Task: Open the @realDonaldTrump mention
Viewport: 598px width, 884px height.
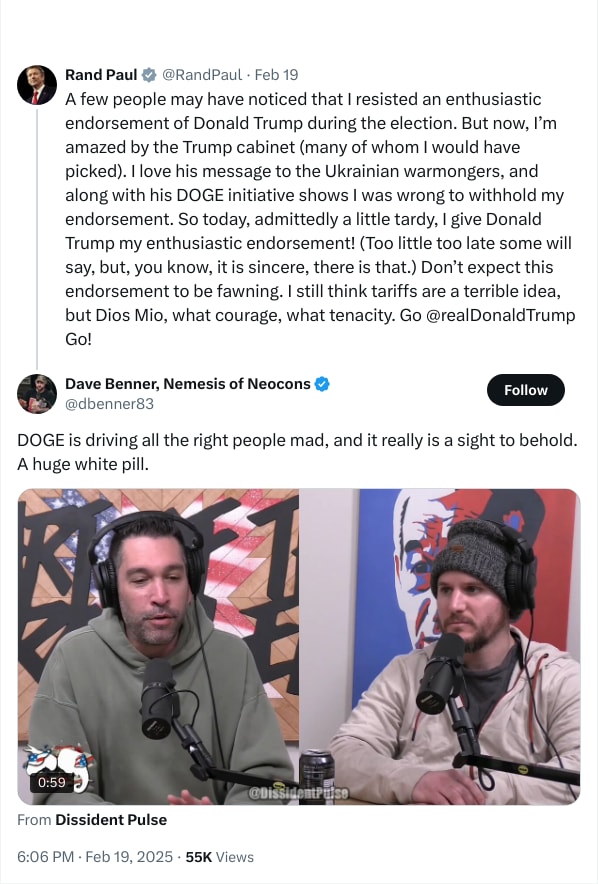Action: [x=501, y=315]
